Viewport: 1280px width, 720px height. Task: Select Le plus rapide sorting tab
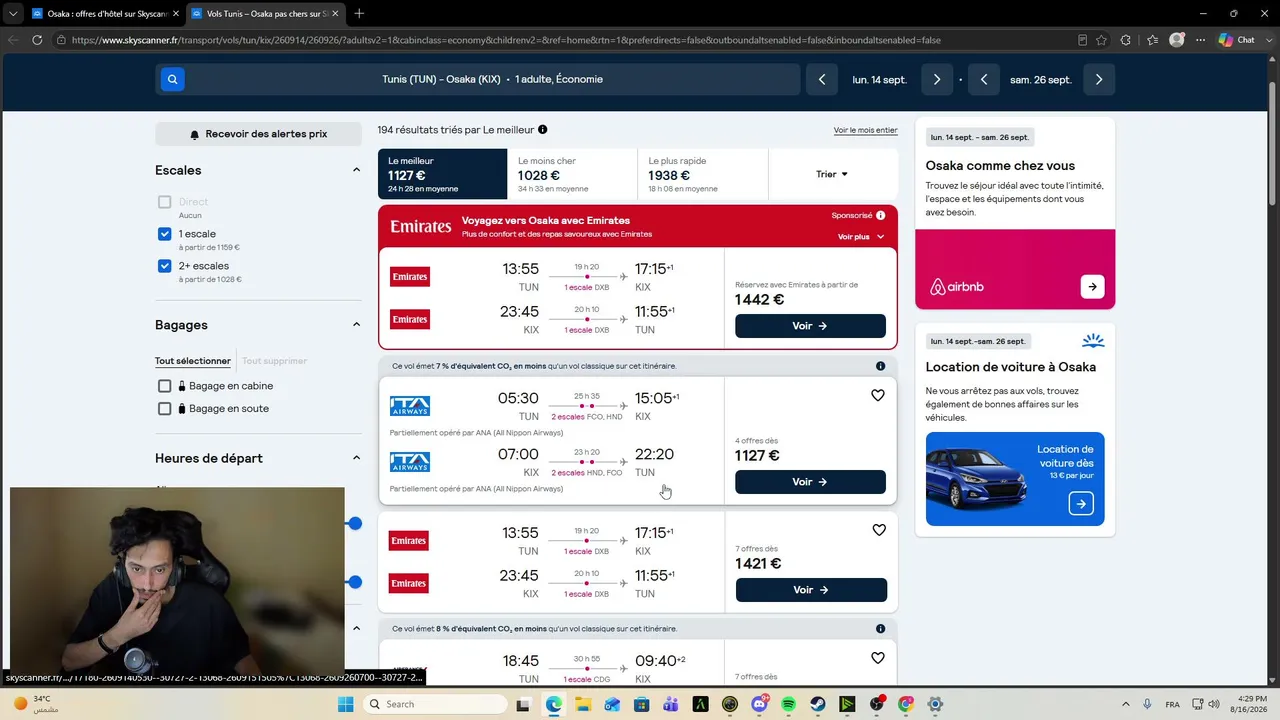tap(702, 174)
